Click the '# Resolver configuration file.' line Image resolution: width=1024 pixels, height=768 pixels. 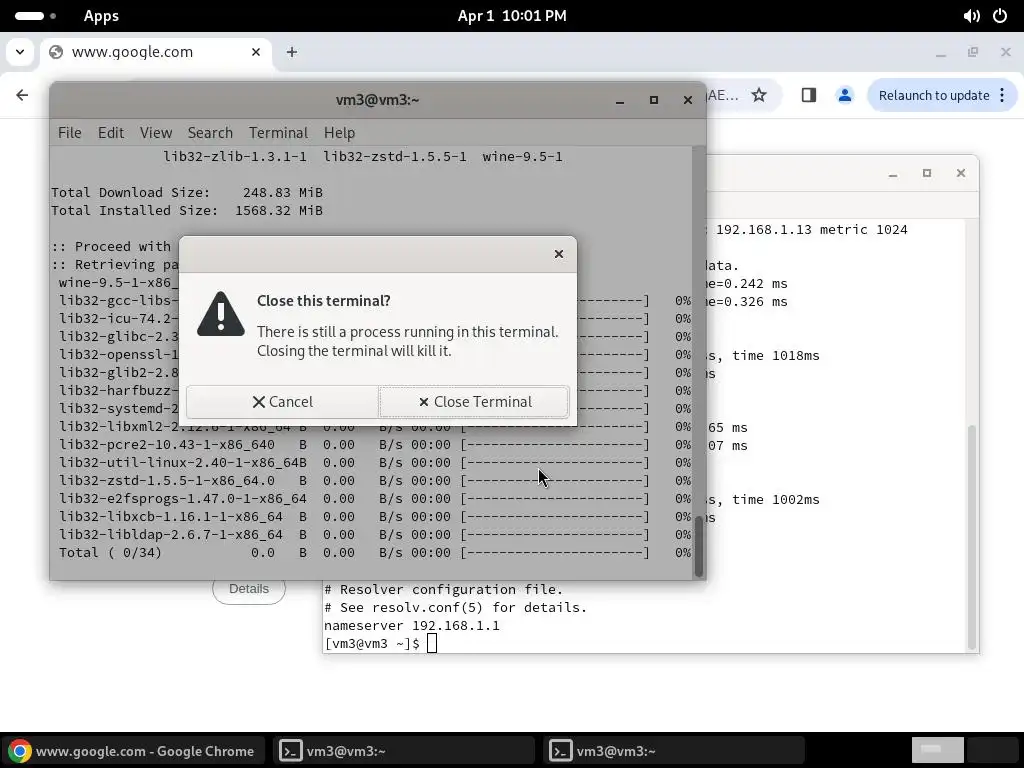443,590
